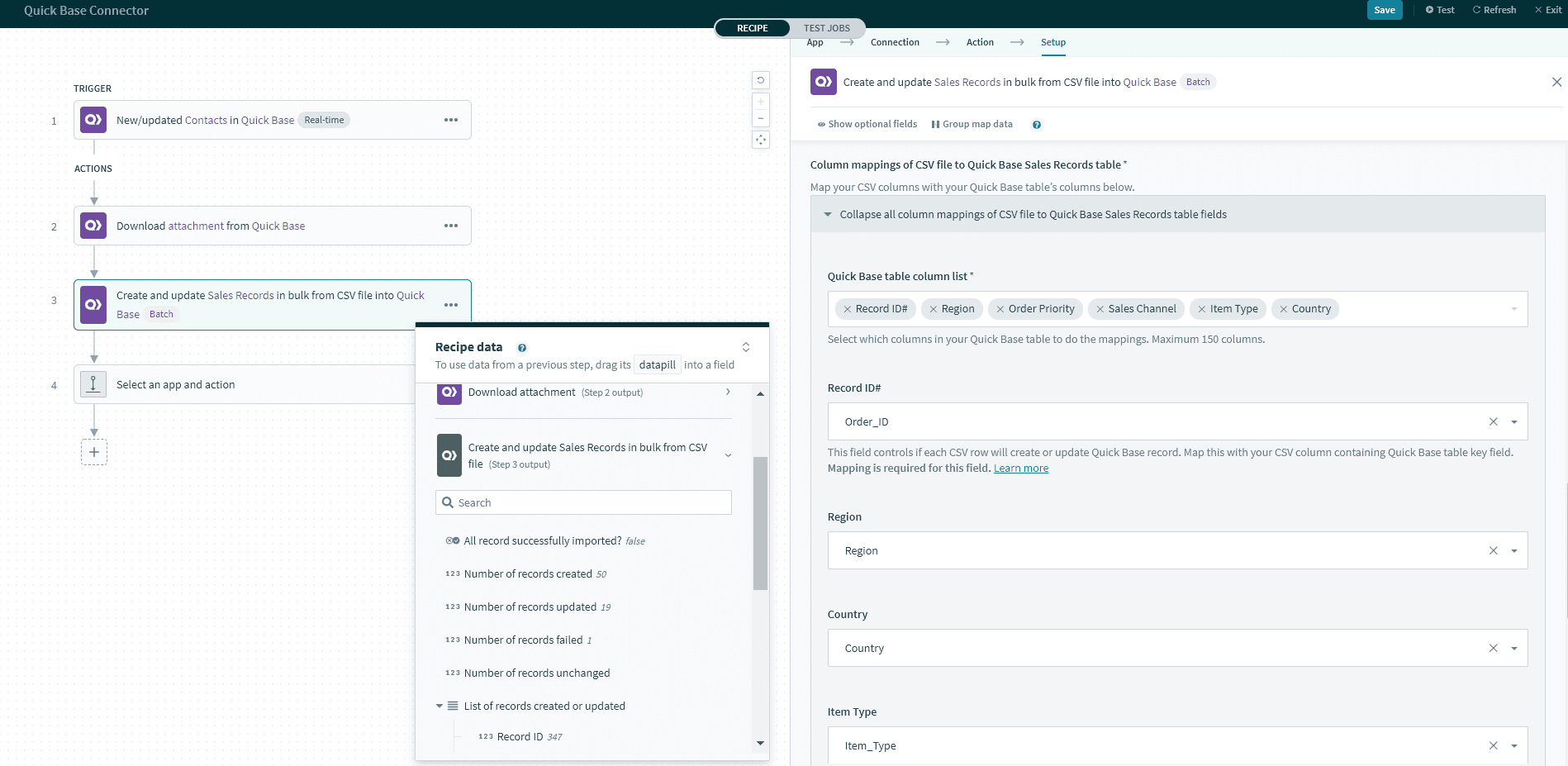Collapse all column mappings via the chevron
Image resolution: width=1568 pixels, height=766 pixels.
[x=827, y=214]
